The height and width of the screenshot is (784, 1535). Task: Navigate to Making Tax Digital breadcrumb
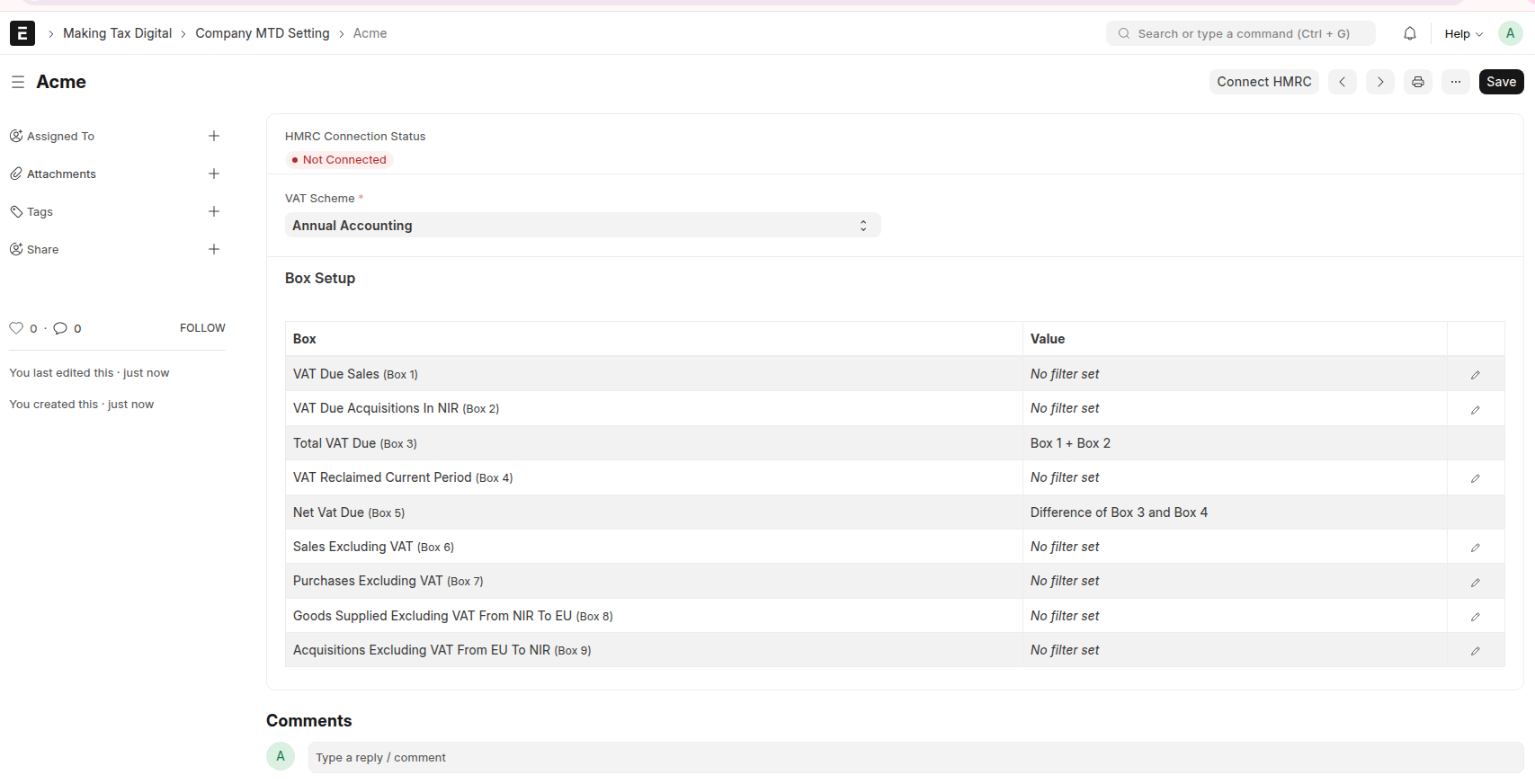pyautogui.click(x=117, y=33)
